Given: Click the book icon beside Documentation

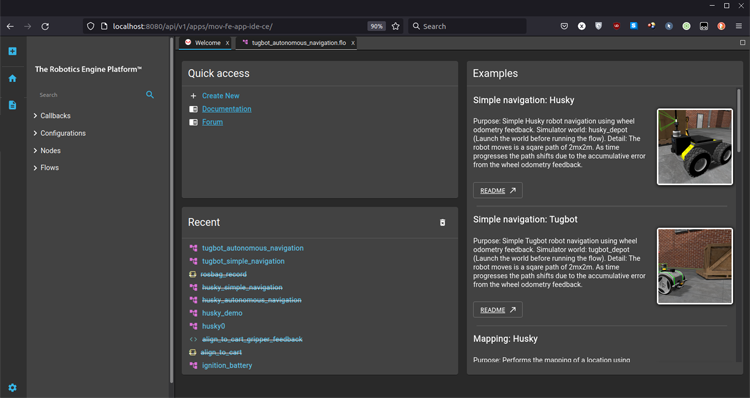Looking at the screenshot, I should point(193,109).
